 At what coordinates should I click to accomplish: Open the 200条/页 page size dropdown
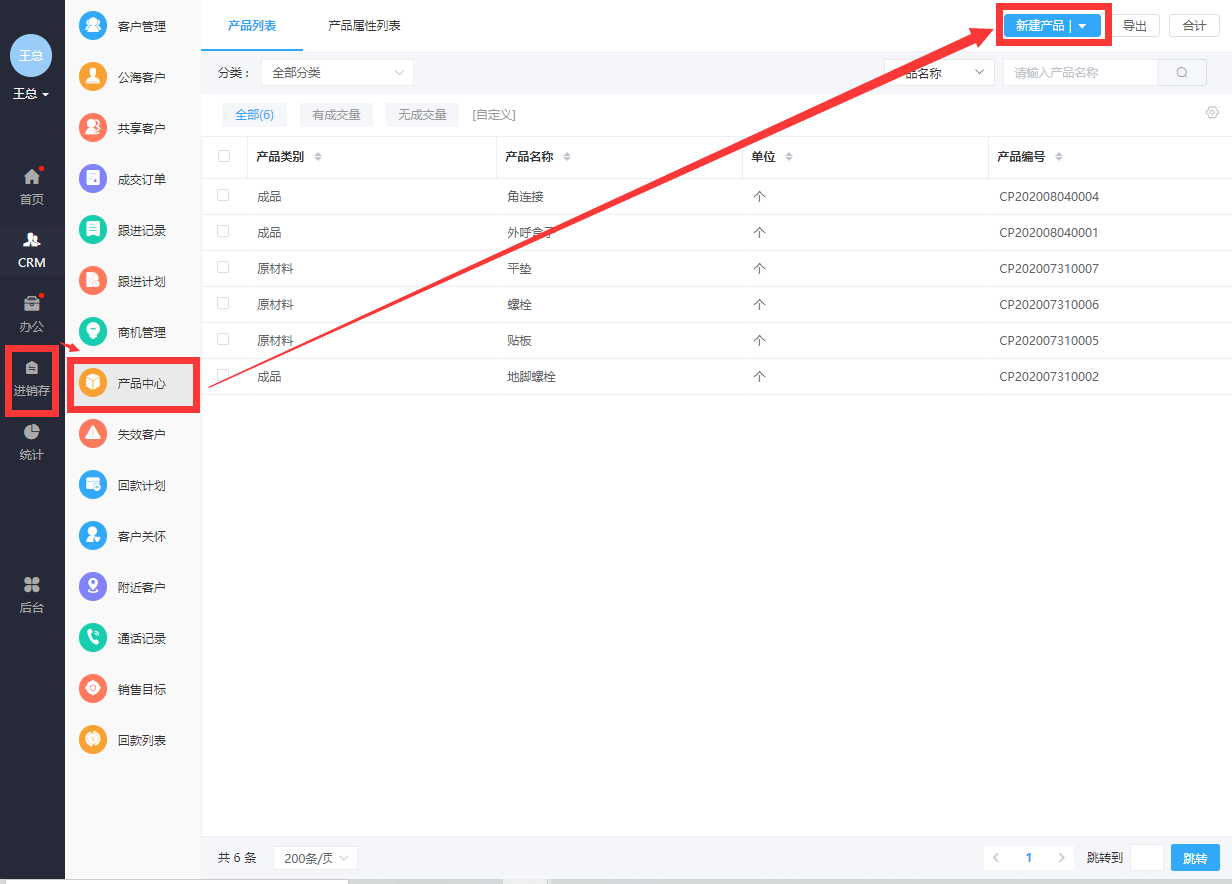point(315,858)
